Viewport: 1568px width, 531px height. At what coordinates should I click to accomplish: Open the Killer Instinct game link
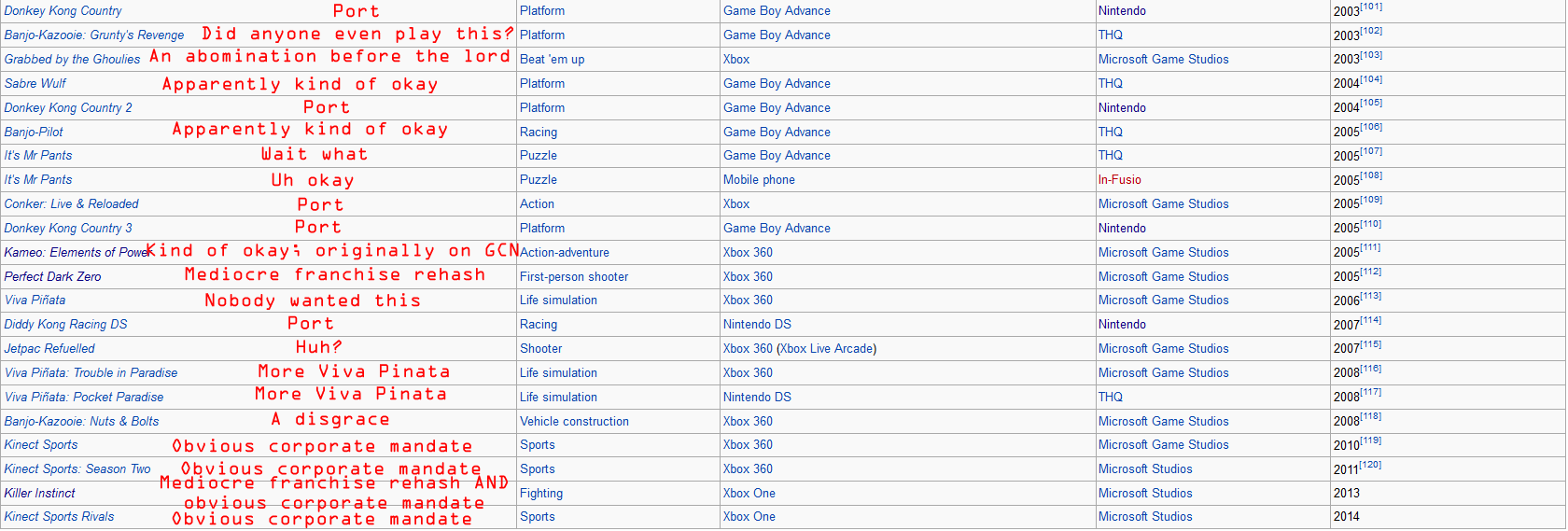[x=39, y=494]
